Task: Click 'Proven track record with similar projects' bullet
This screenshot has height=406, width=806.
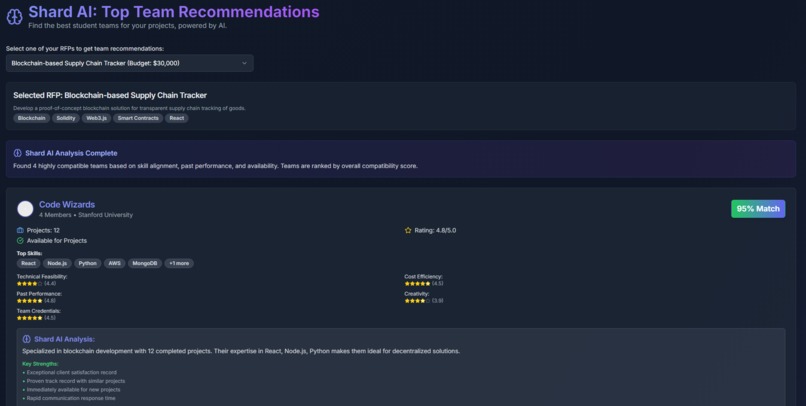Action: click(x=76, y=381)
